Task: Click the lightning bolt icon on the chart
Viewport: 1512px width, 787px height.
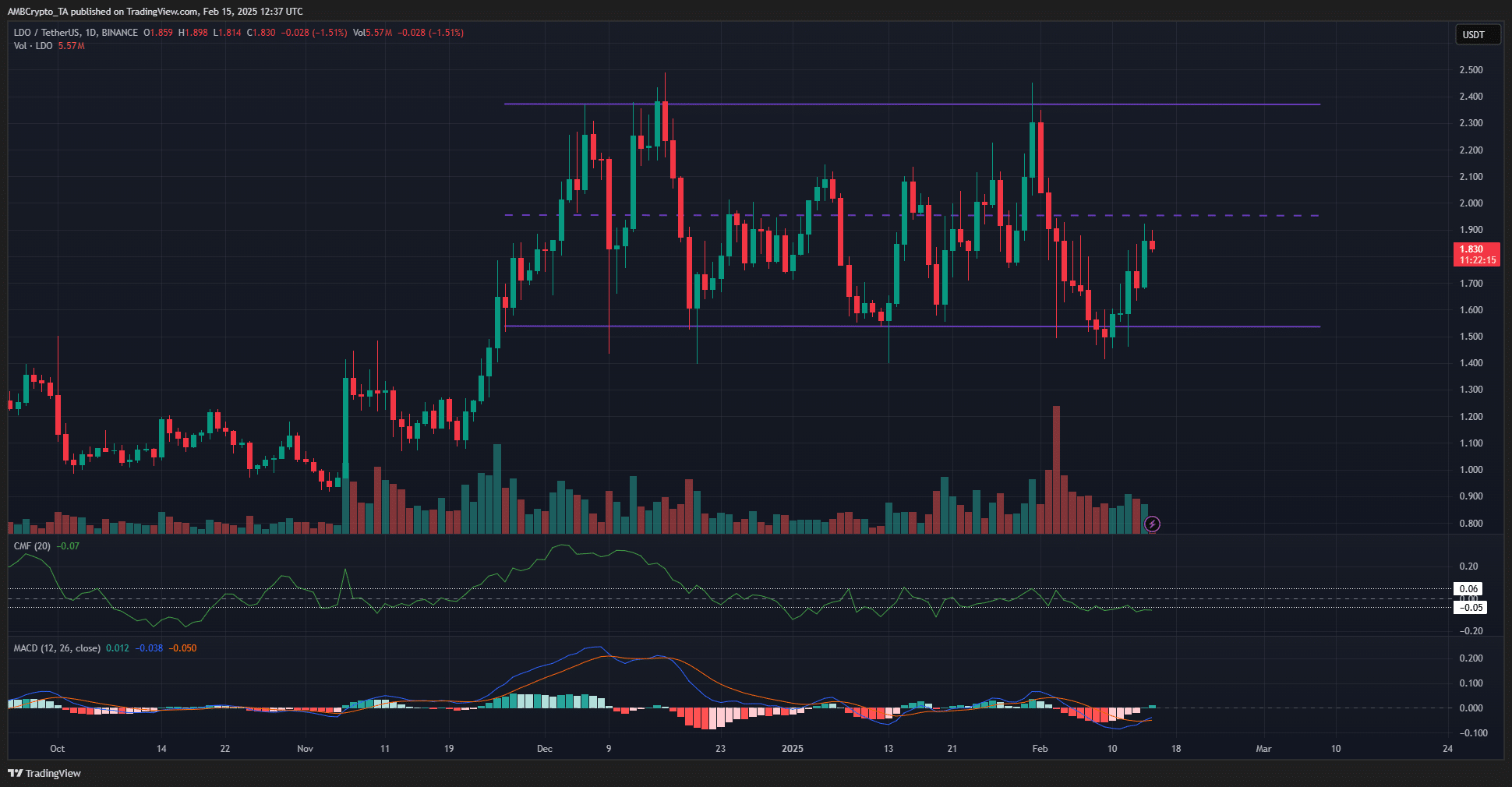Action: (1152, 524)
